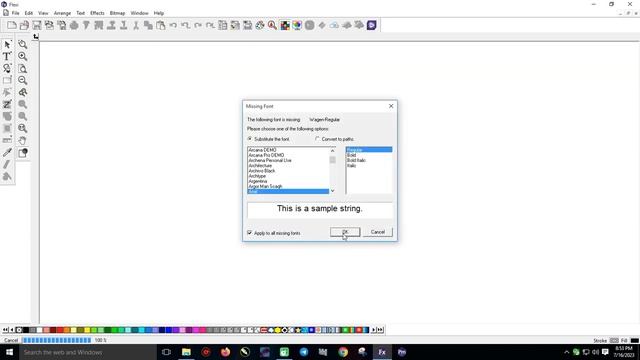This screenshot has width=640, height=360.
Task: Click Cancel next to the progress bar
Action: [11, 340]
